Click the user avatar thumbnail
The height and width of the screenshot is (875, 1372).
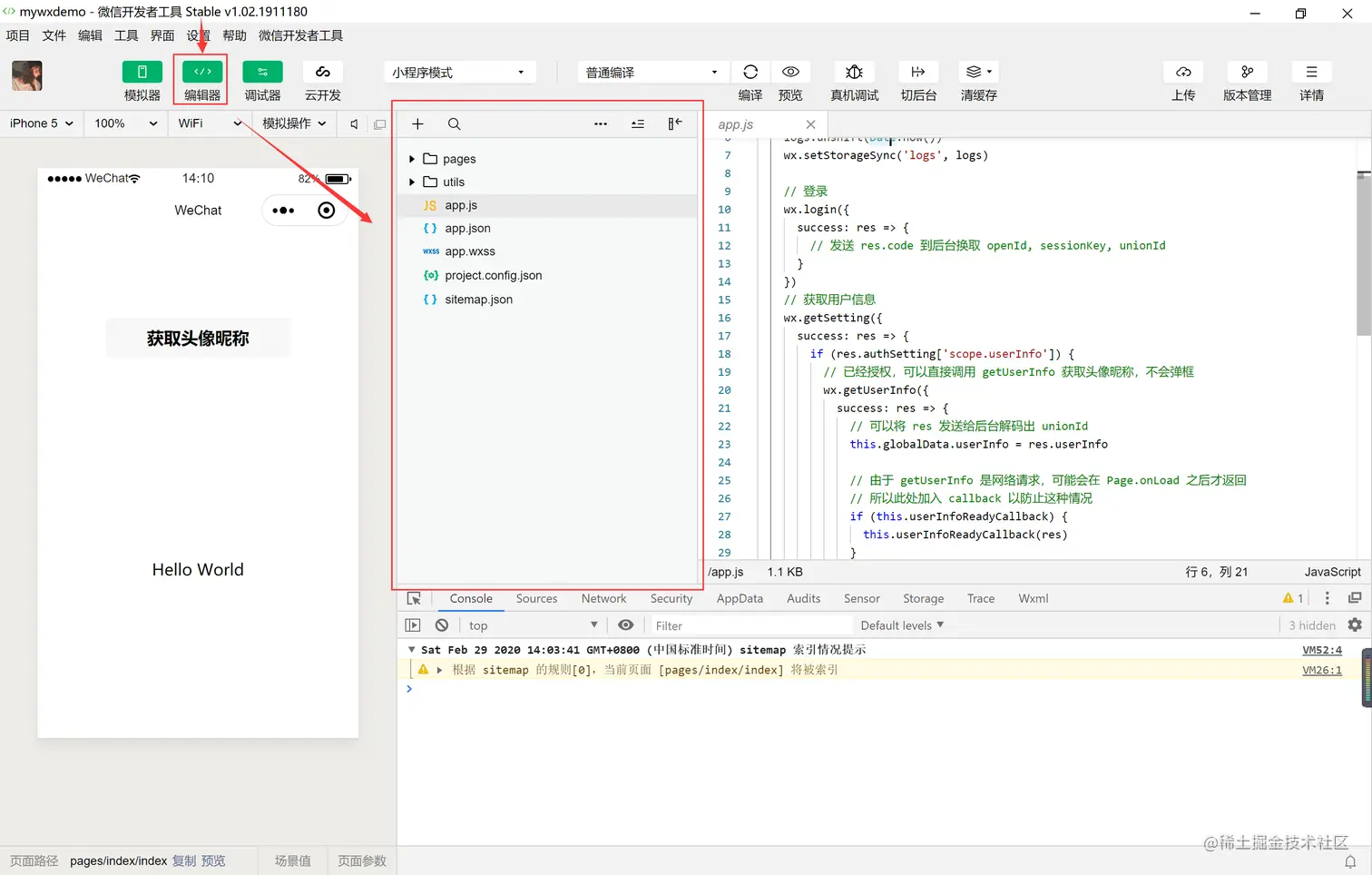click(x=27, y=75)
